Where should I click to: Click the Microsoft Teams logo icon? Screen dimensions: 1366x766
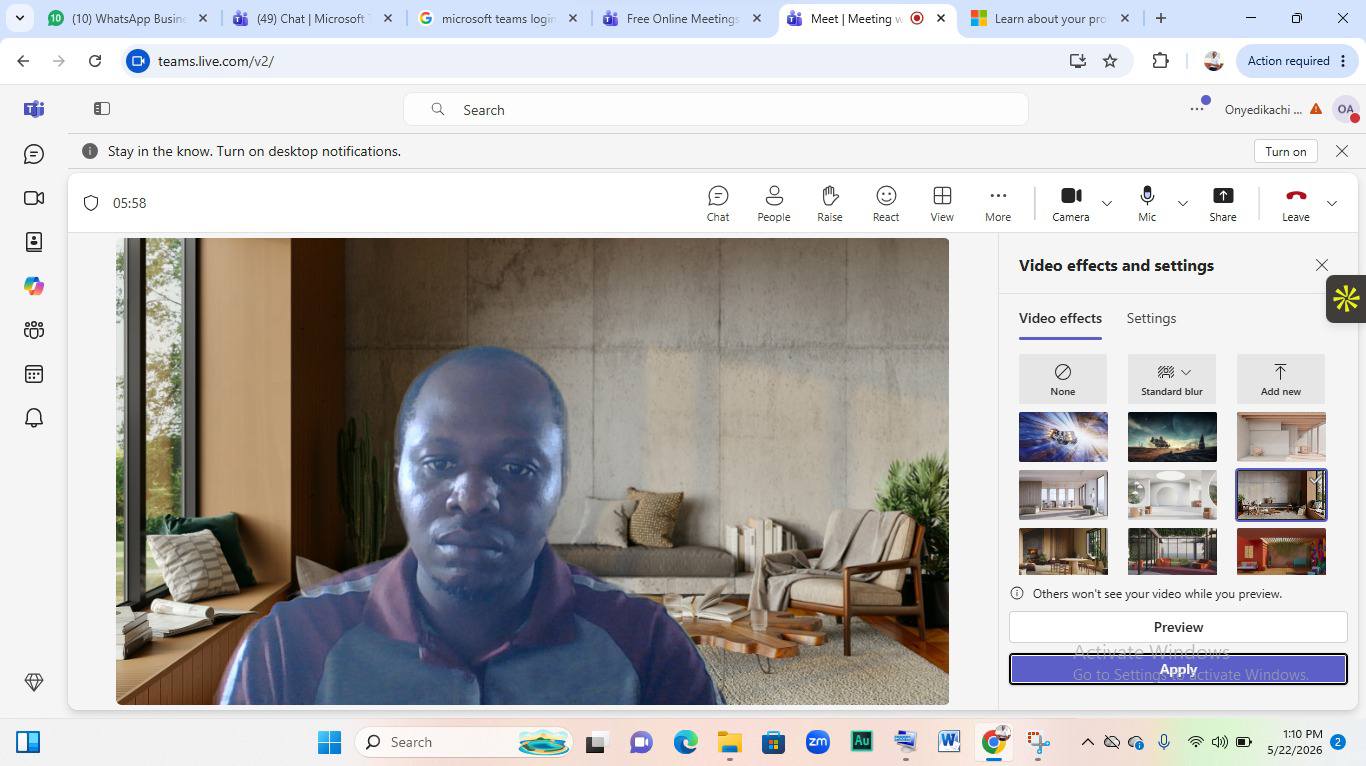click(x=34, y=109)
